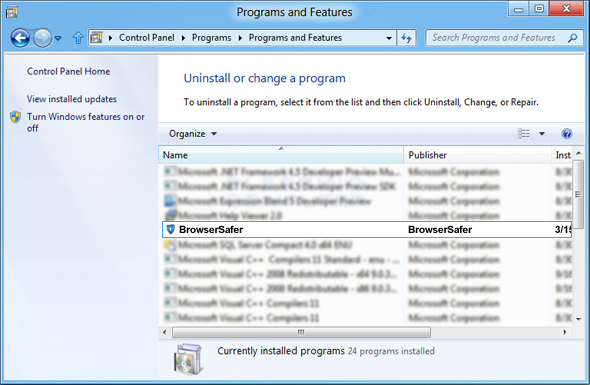
Task: Close the Programs and Features window
Action: coord(566,9)
